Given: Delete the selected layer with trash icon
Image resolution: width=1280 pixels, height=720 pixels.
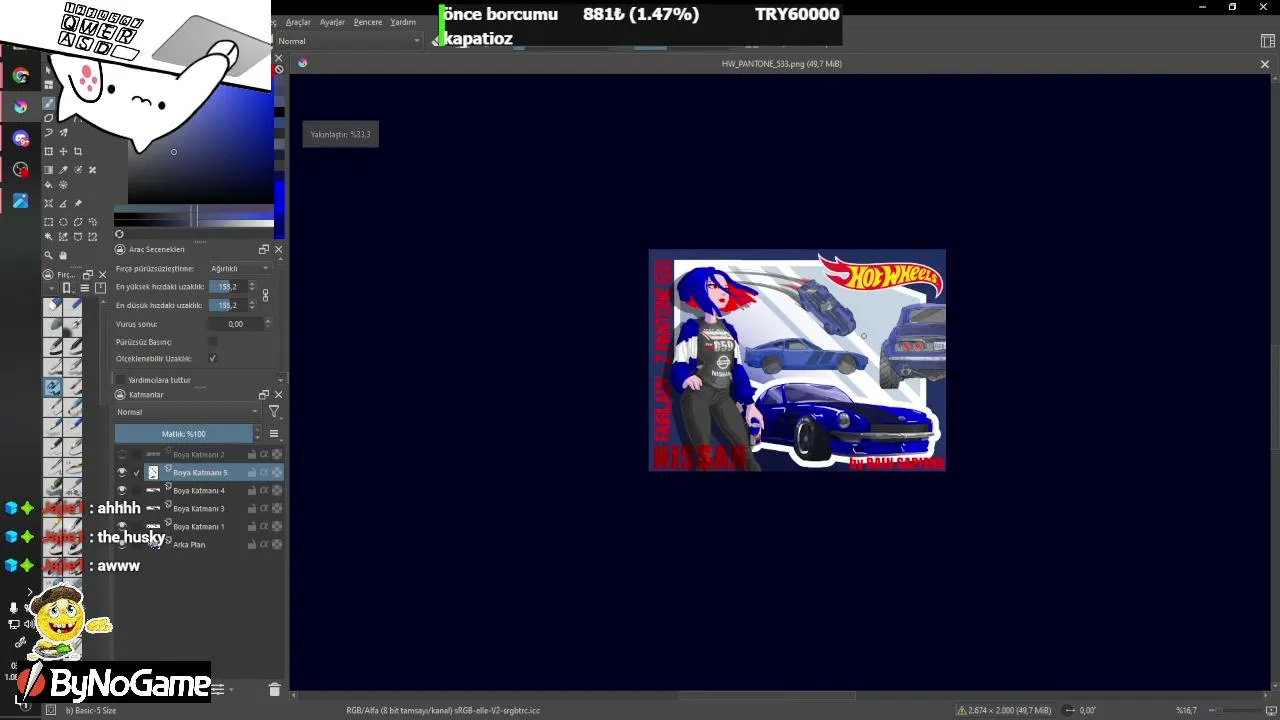Looking at the screenshot, I should pos(275,689).
